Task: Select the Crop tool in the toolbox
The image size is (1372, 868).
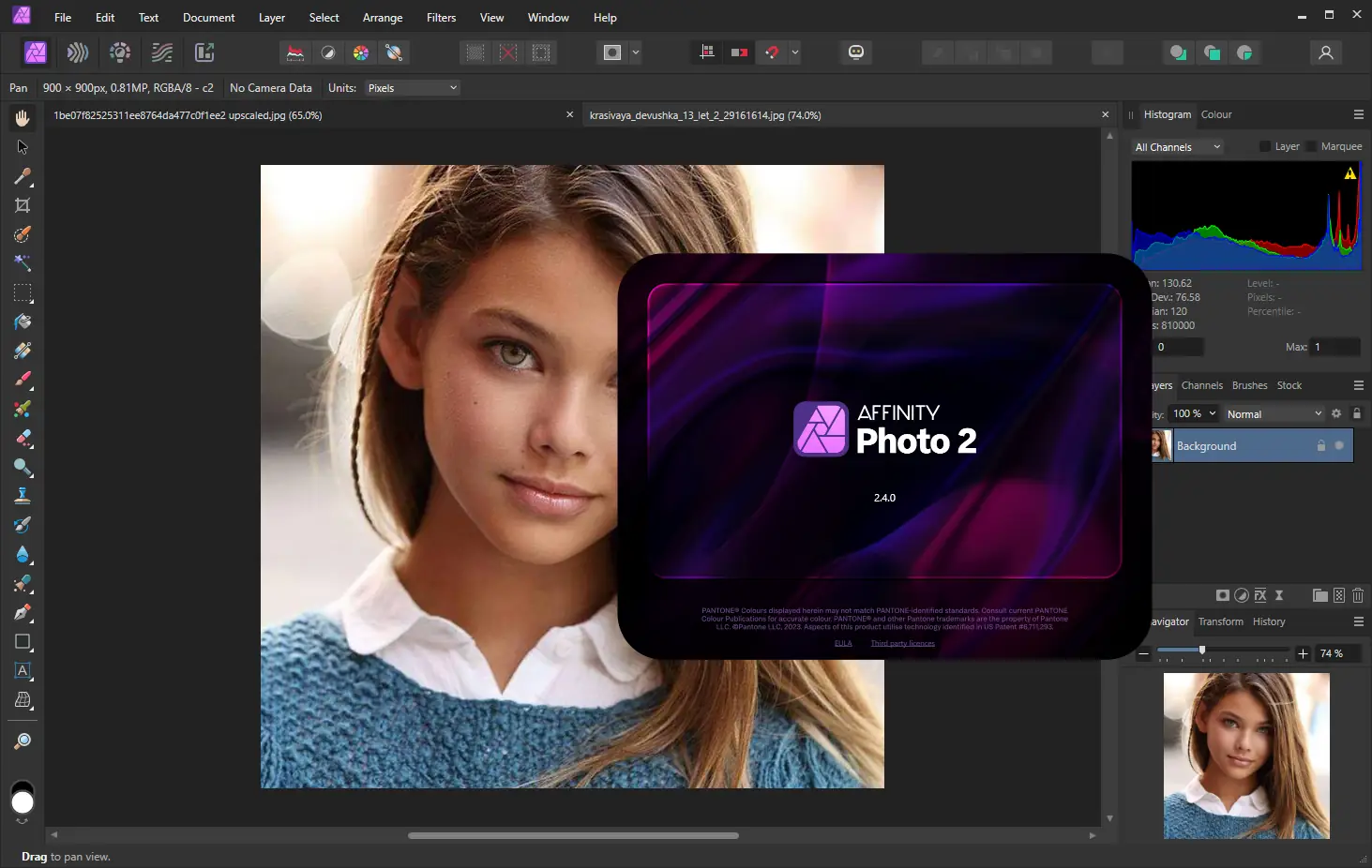Action: [x=23, y=205]
